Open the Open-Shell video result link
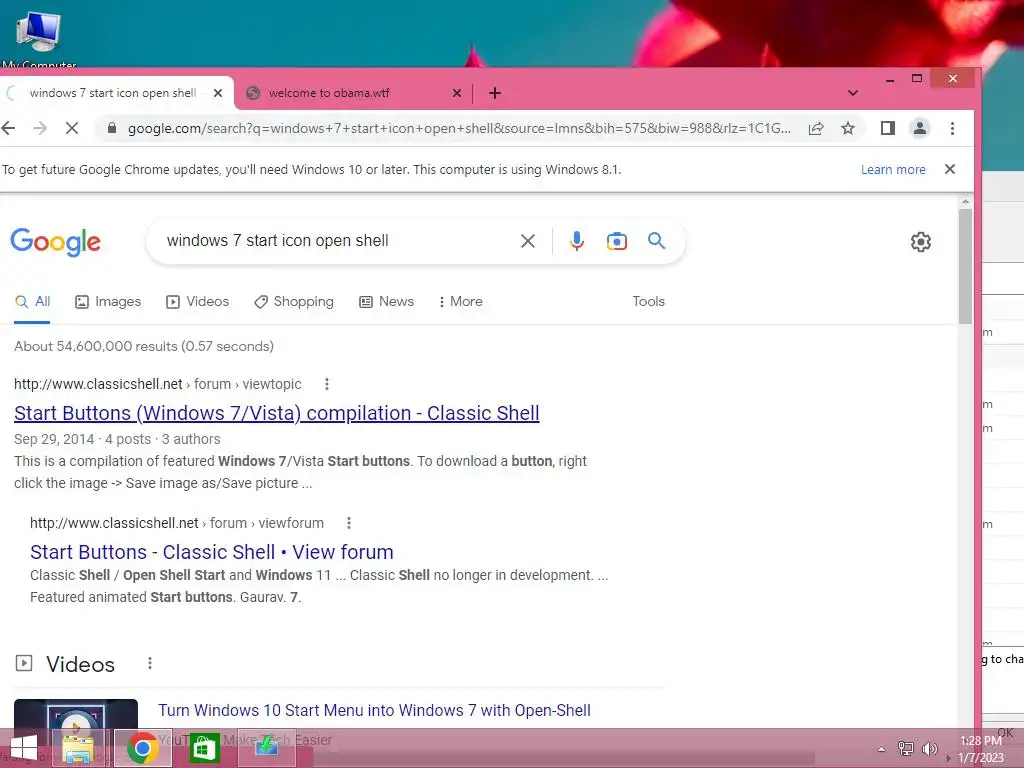Viewport: 1024px width, 768px height. 374,711
